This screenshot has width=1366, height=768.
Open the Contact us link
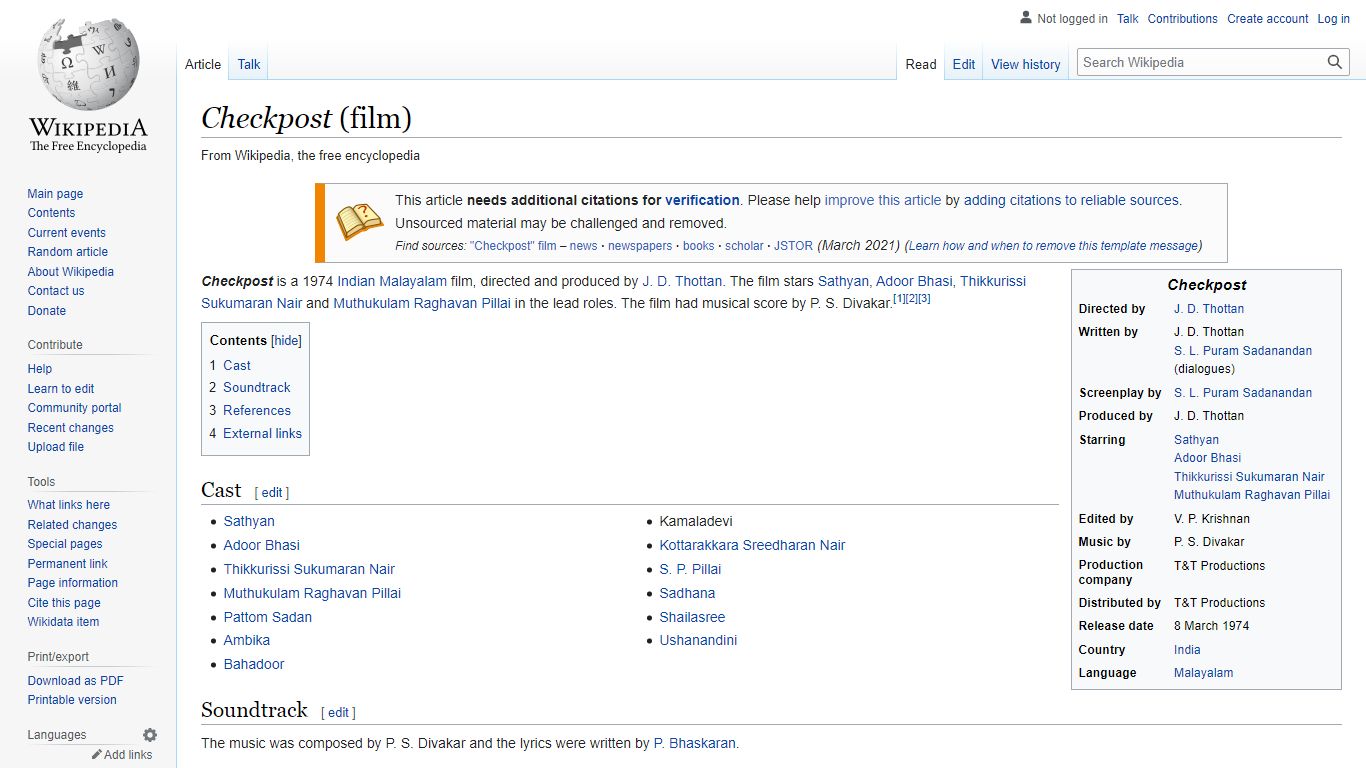click(x=56, y=291)
